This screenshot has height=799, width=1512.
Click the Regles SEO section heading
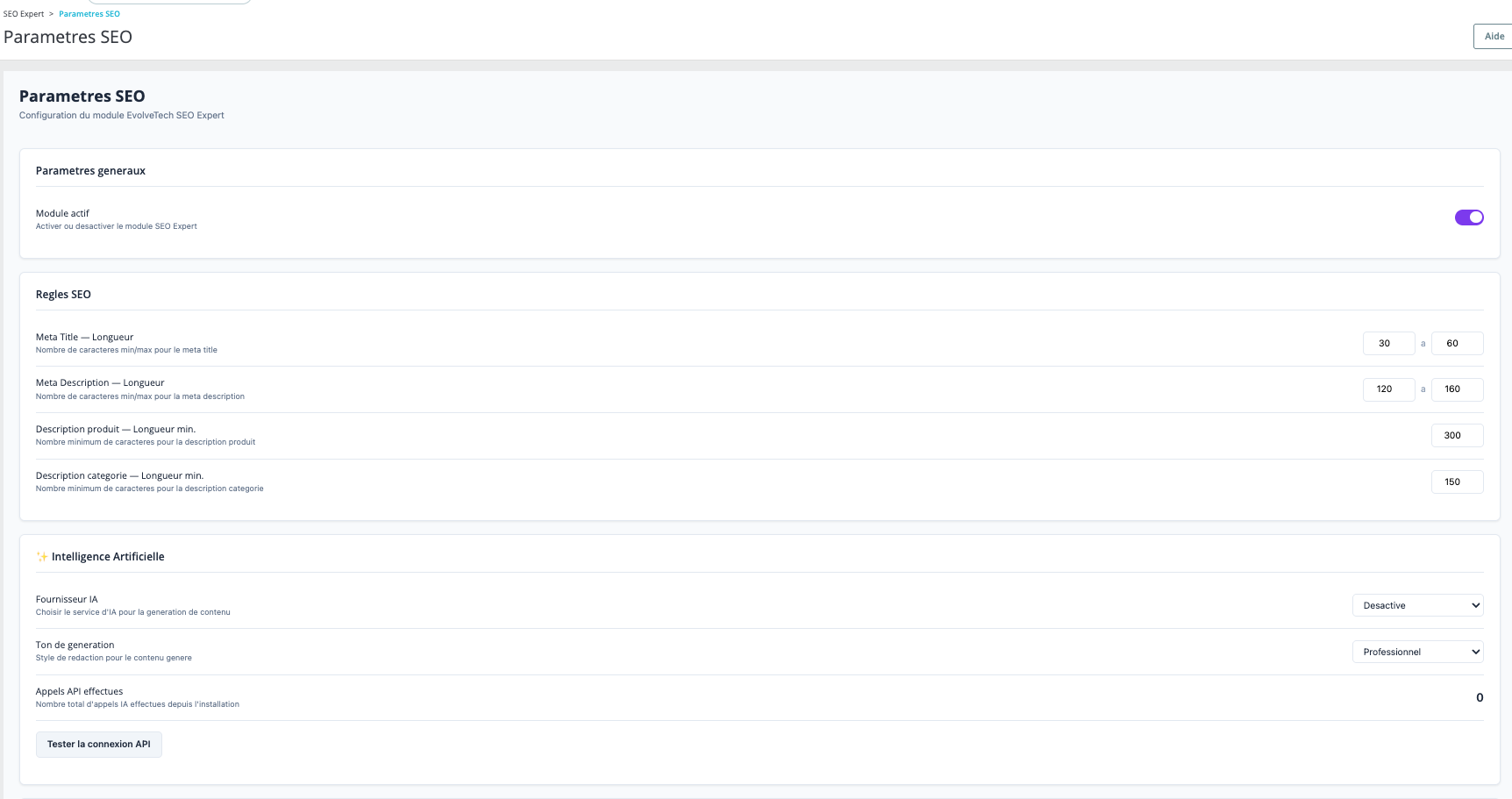pyautogui.click(x=63, y=294)
